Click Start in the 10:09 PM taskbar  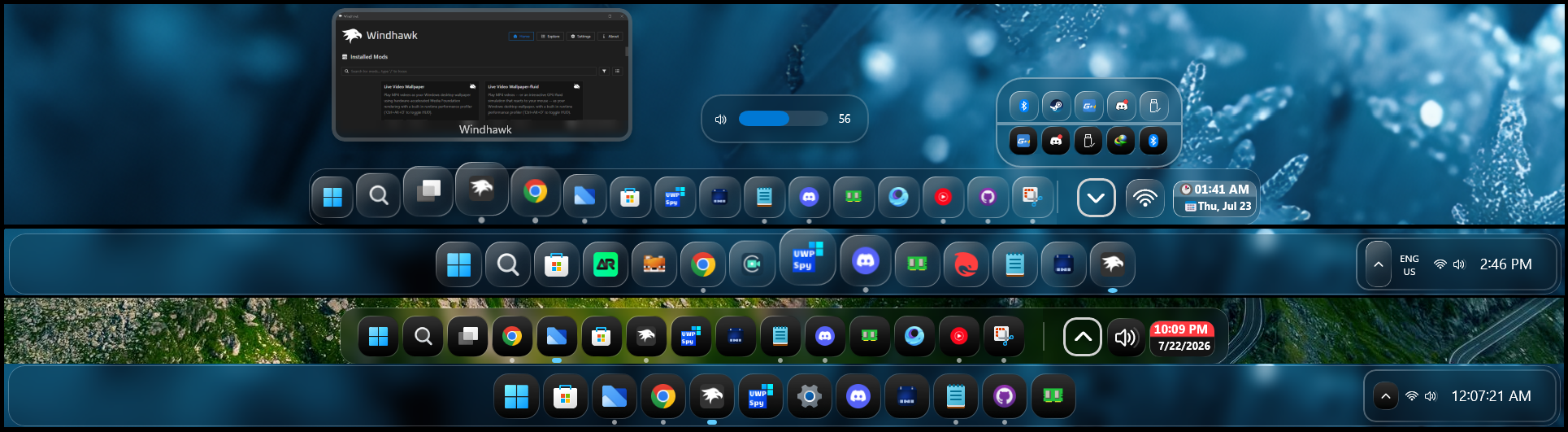click(x=379, y=336)
